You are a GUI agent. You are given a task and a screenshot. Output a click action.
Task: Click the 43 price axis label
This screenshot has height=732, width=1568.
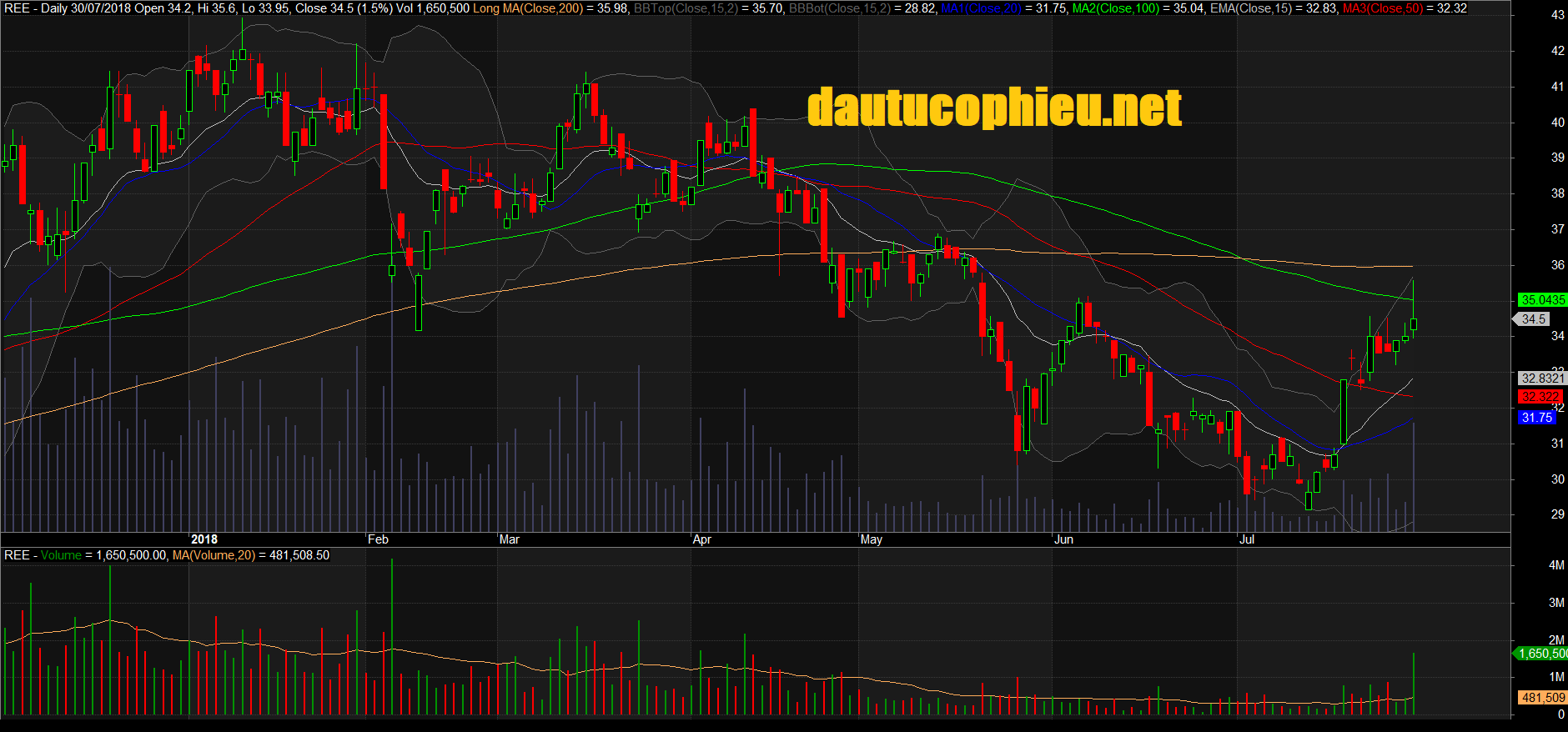(1557, 15)
